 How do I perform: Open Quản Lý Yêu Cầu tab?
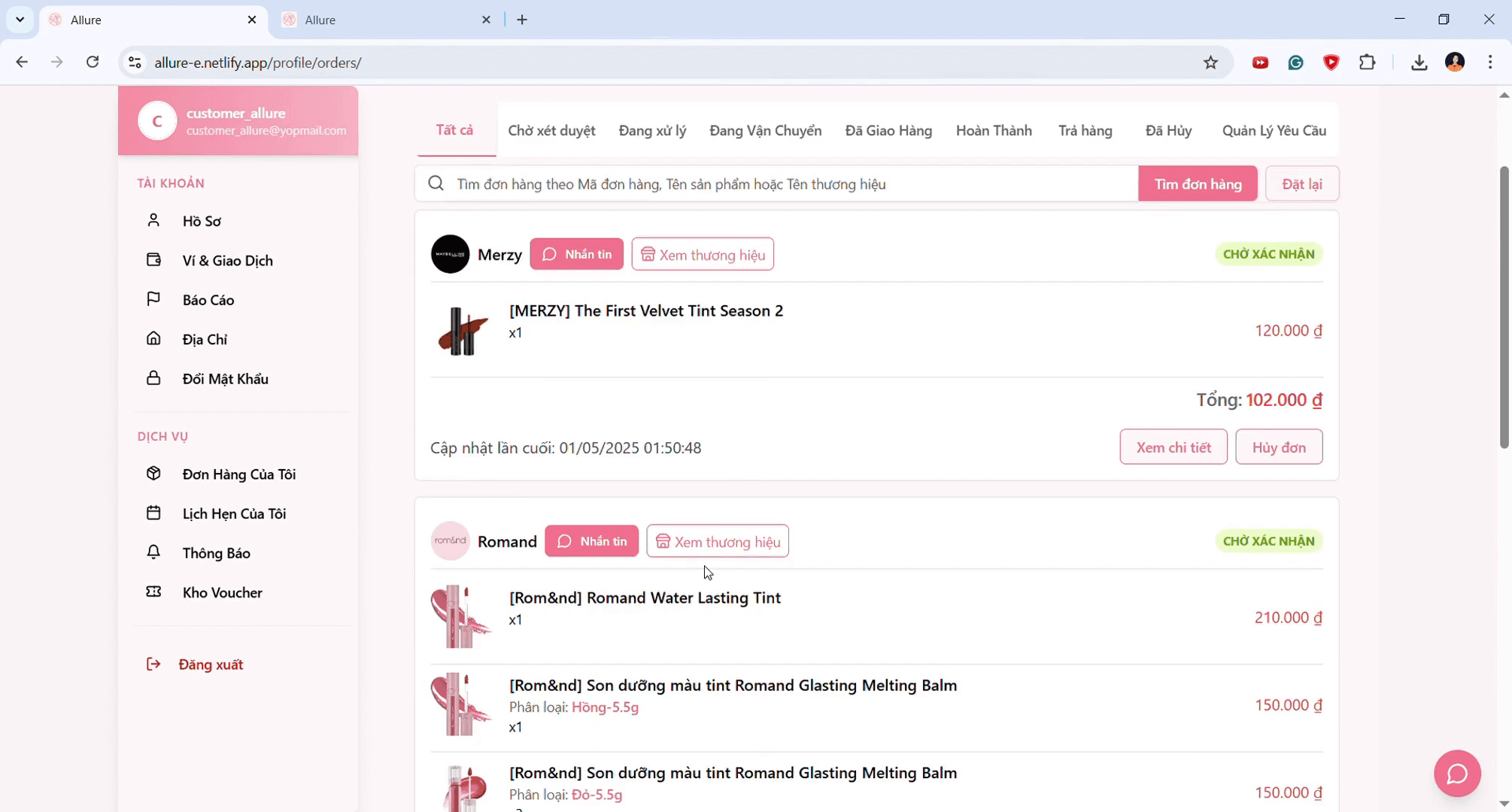pos(1274,131)
